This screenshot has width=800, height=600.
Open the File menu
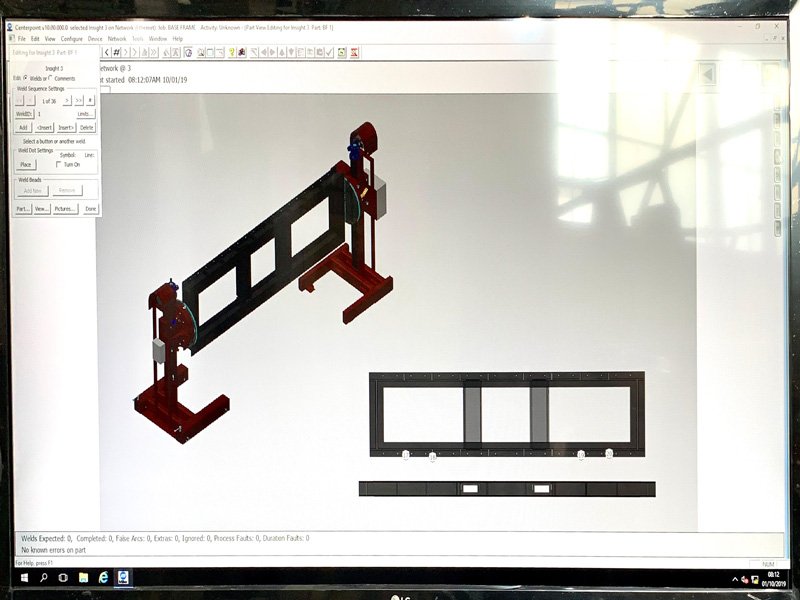[x=21, y=39]
